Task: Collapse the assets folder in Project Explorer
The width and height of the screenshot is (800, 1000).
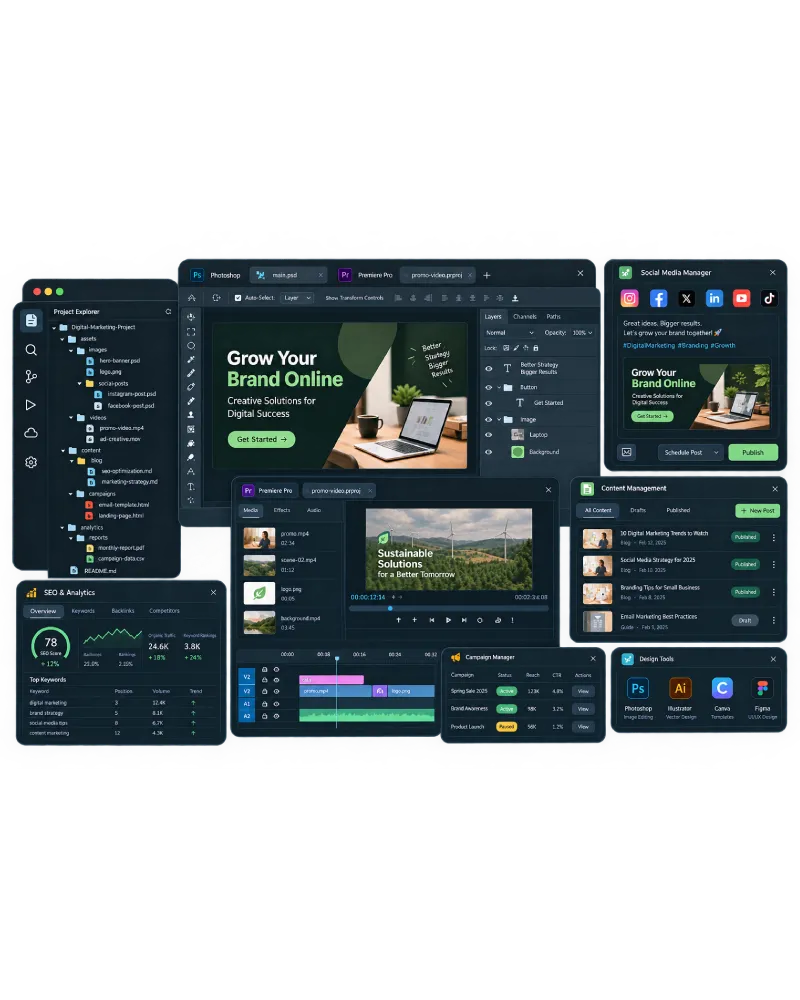Action: [x=63, y=339]
